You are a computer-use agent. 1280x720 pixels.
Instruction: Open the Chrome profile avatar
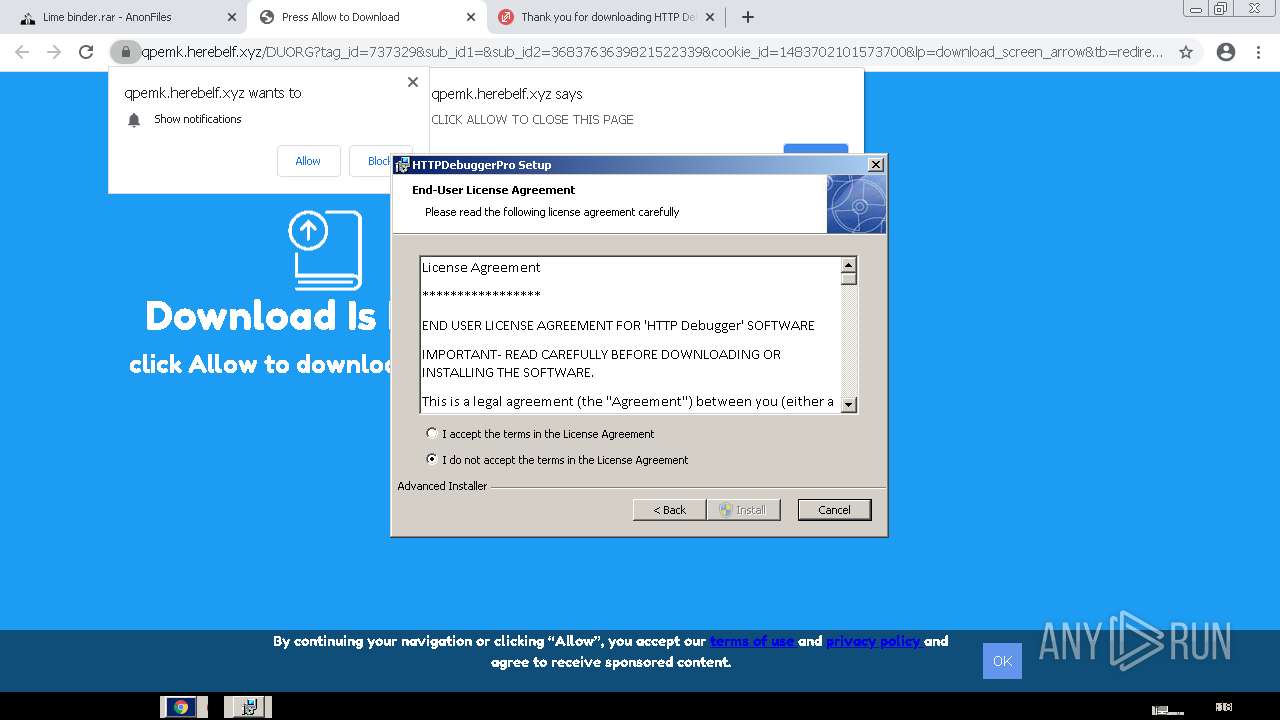[1226, 52]
